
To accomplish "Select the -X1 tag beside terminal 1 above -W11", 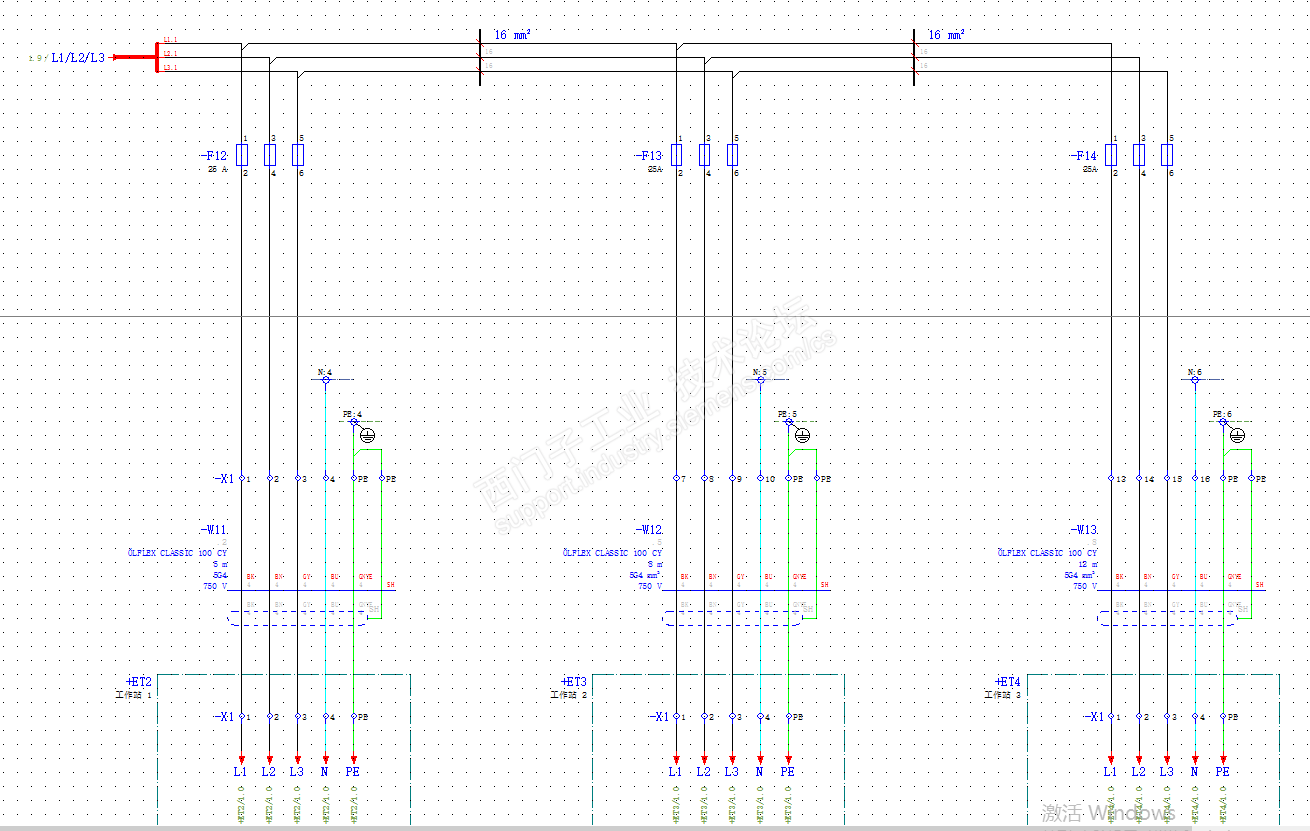I will pos(223,479).
